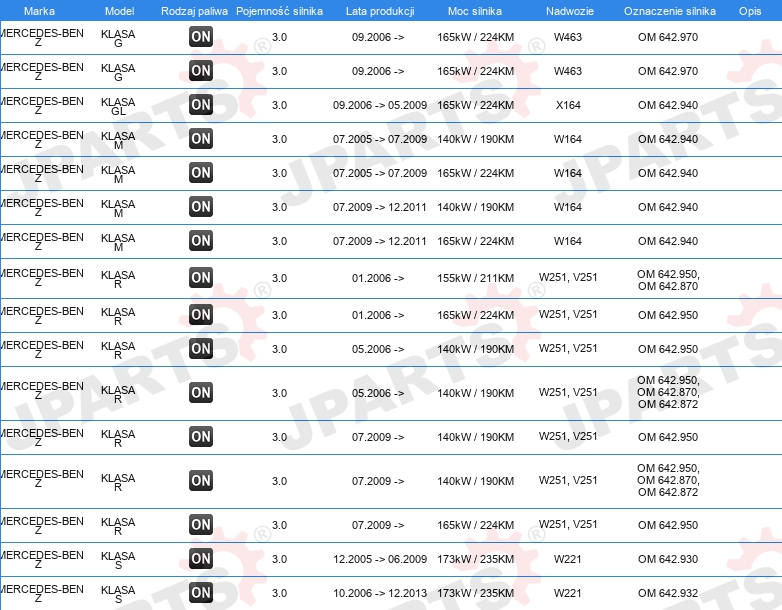Viewport: 782px width, 610px height.
Task: Click ON icon for KLASA R 07.2009 three-engine row
Action: 201,481
